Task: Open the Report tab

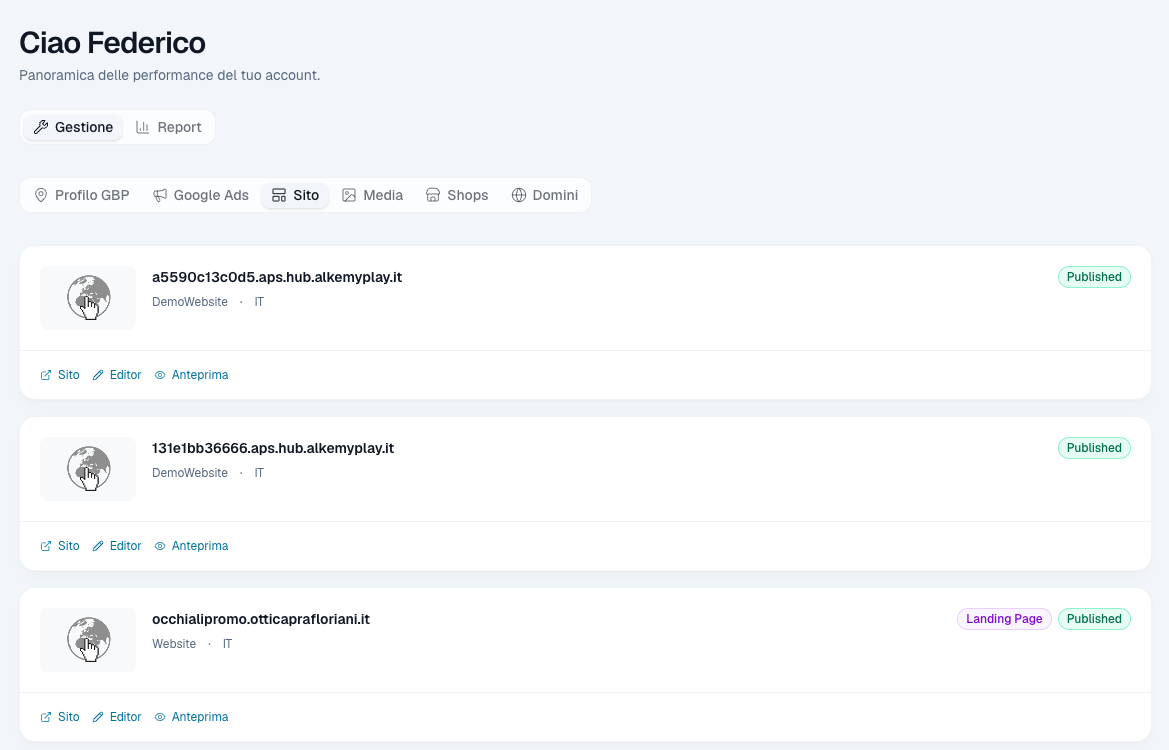Action: [168, 127]
